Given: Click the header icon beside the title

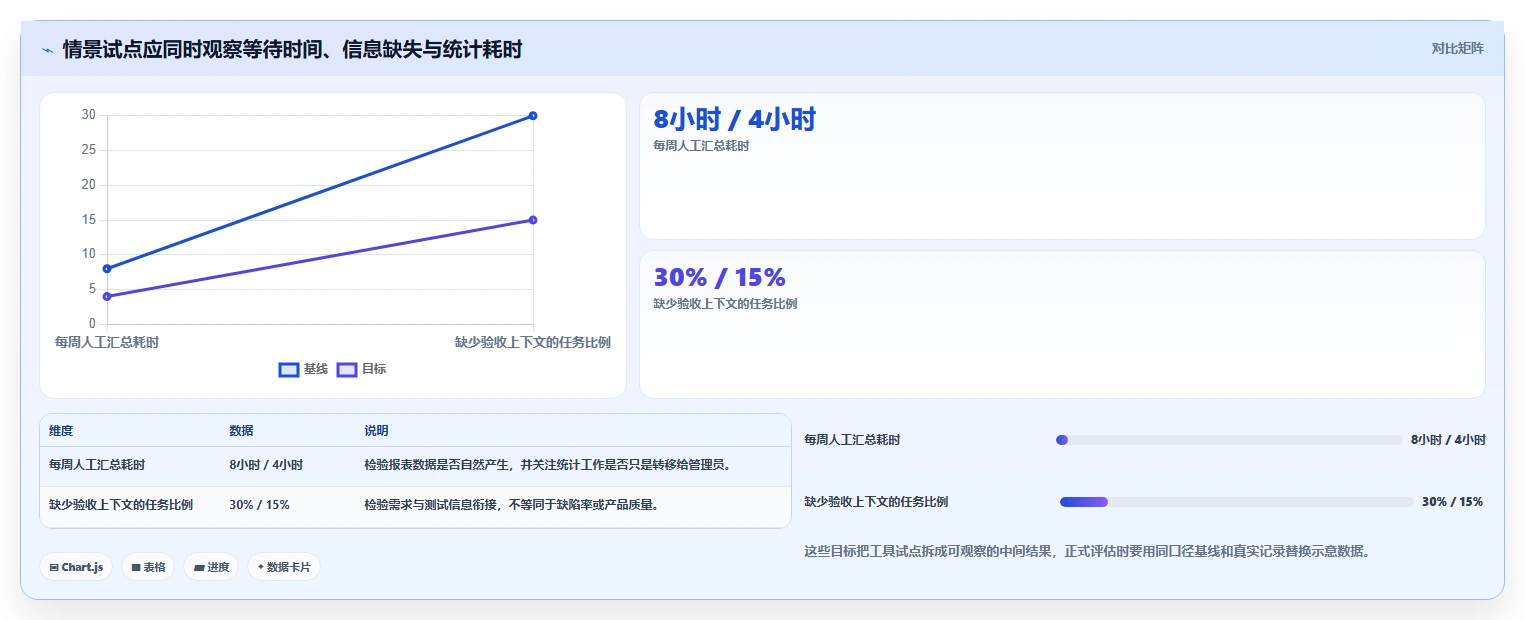Looking at the screenshot, I should (48, 50).
